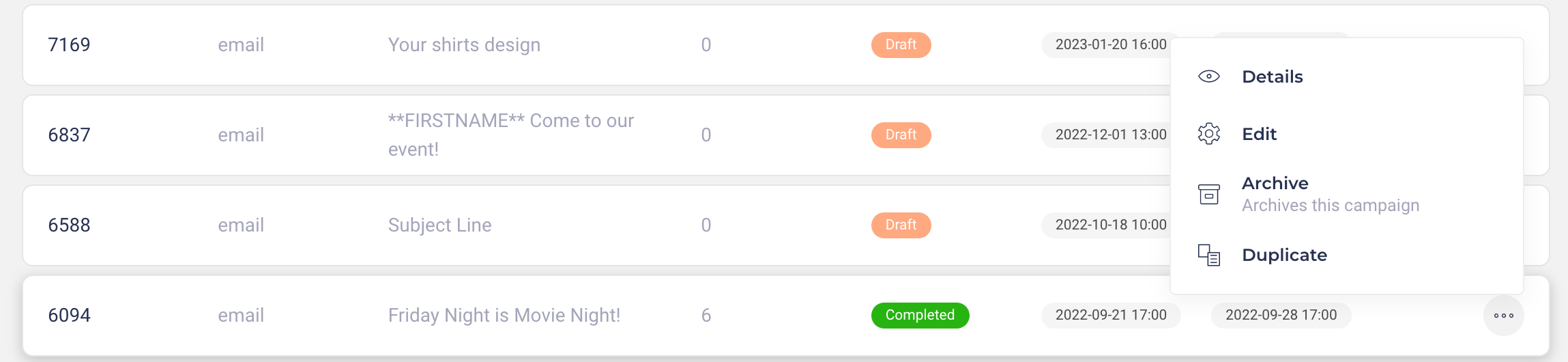Open the three-dot menu for campaign 6094
1568x362 pixels.
coord(1503,316)
